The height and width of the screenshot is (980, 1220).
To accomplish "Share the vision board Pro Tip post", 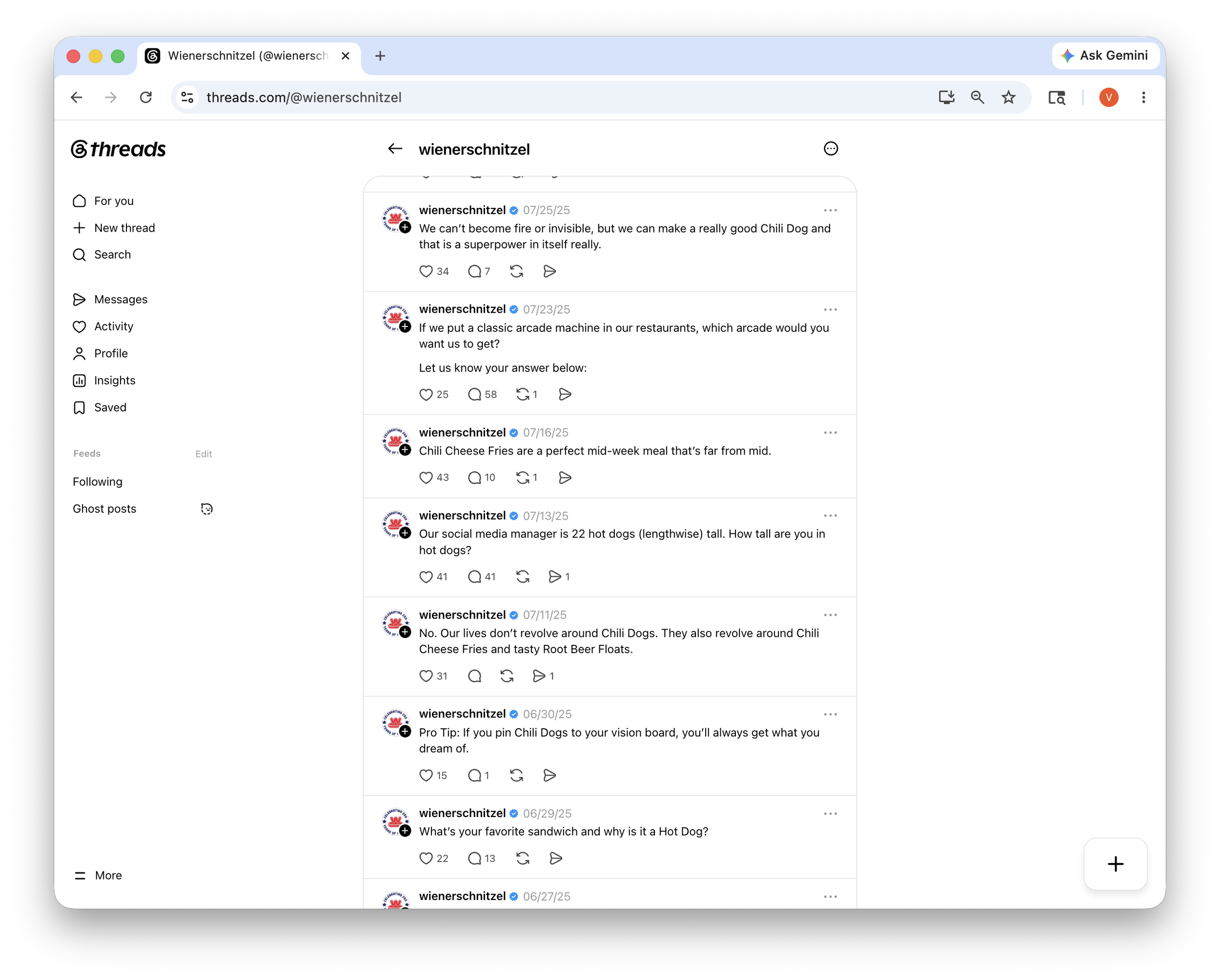I will point(549,775).
